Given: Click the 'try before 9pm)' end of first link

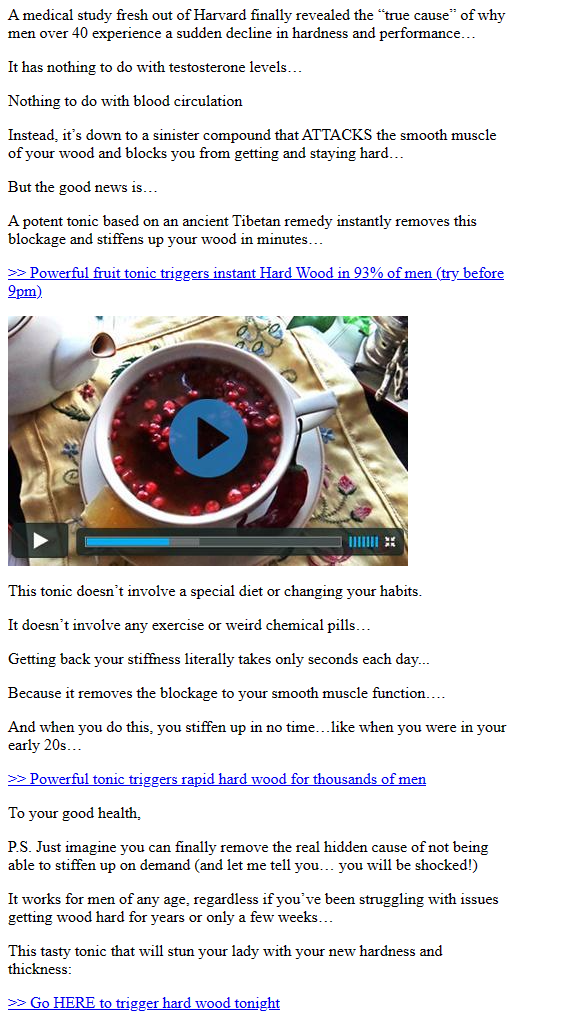Looking at the screenshot, I should [x=471, y=273].
